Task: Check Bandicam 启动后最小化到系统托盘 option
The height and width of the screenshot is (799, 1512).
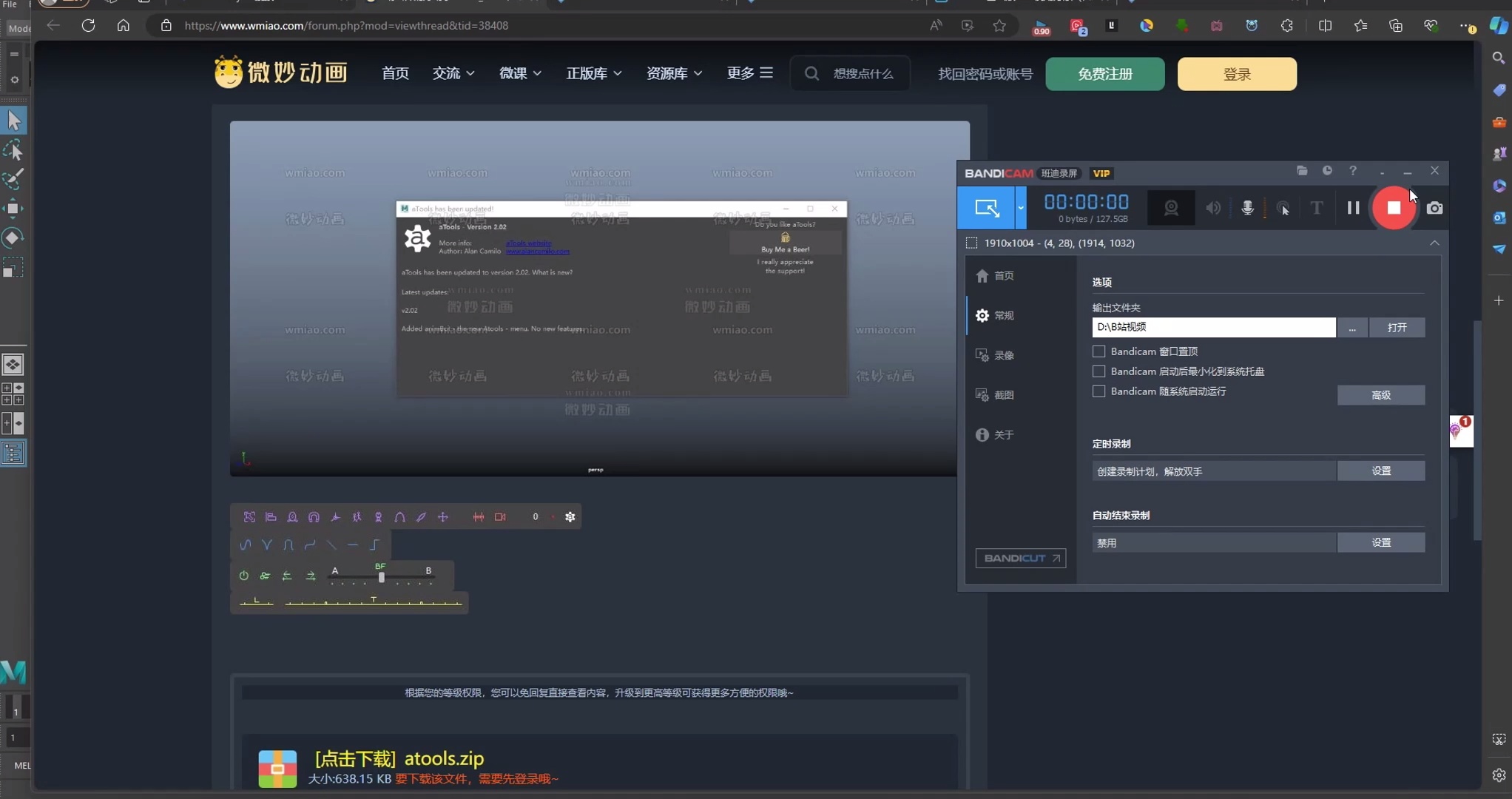Action: [x=1099, y=371]
